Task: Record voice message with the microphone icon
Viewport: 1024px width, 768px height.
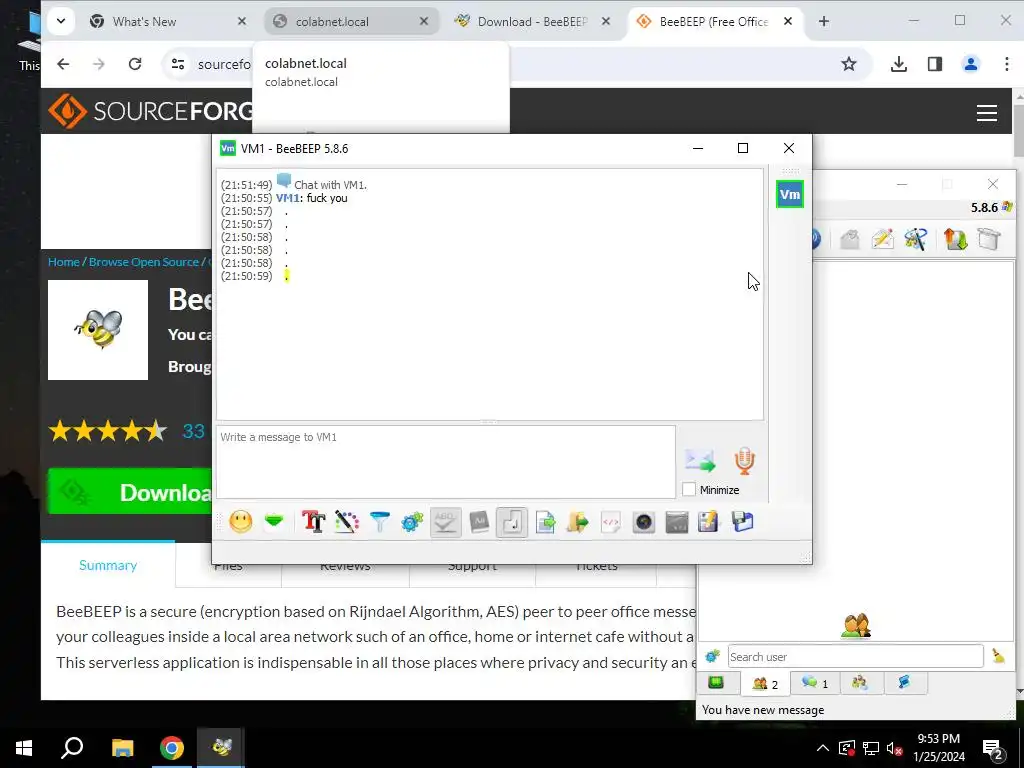Action: click(744, 461)
